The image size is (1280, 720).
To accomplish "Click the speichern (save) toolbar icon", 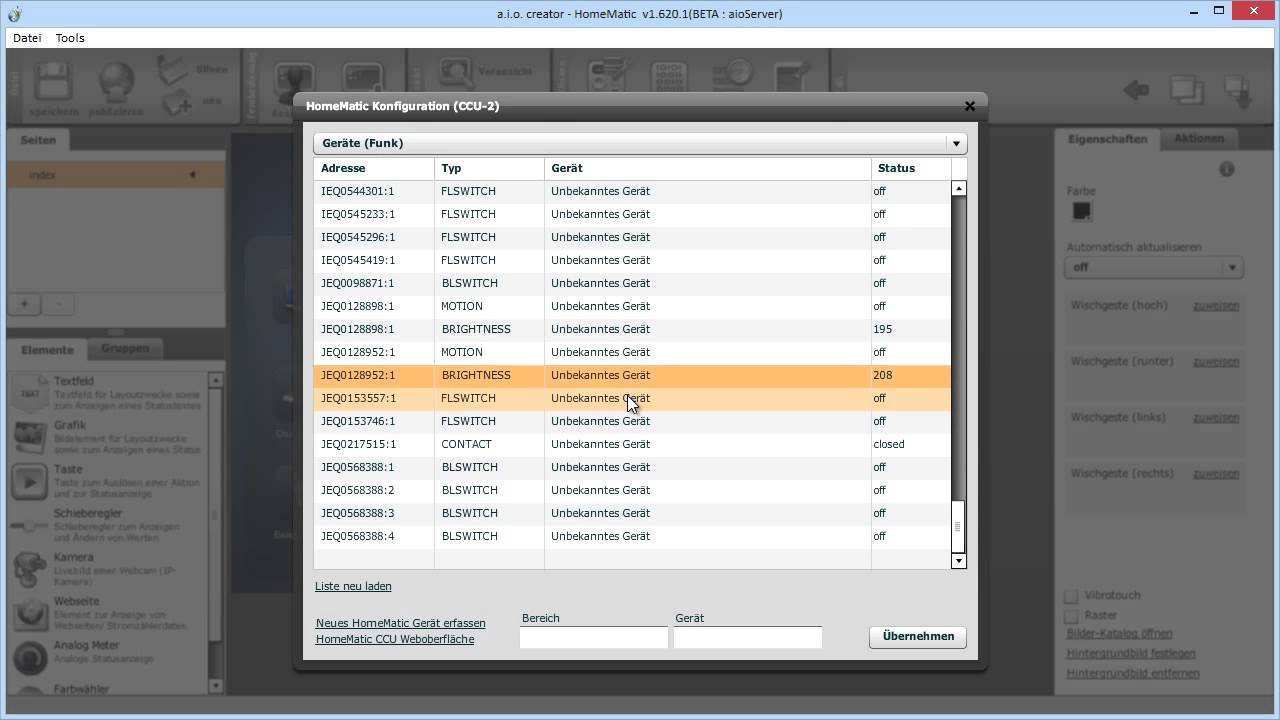I will point(53,83).
